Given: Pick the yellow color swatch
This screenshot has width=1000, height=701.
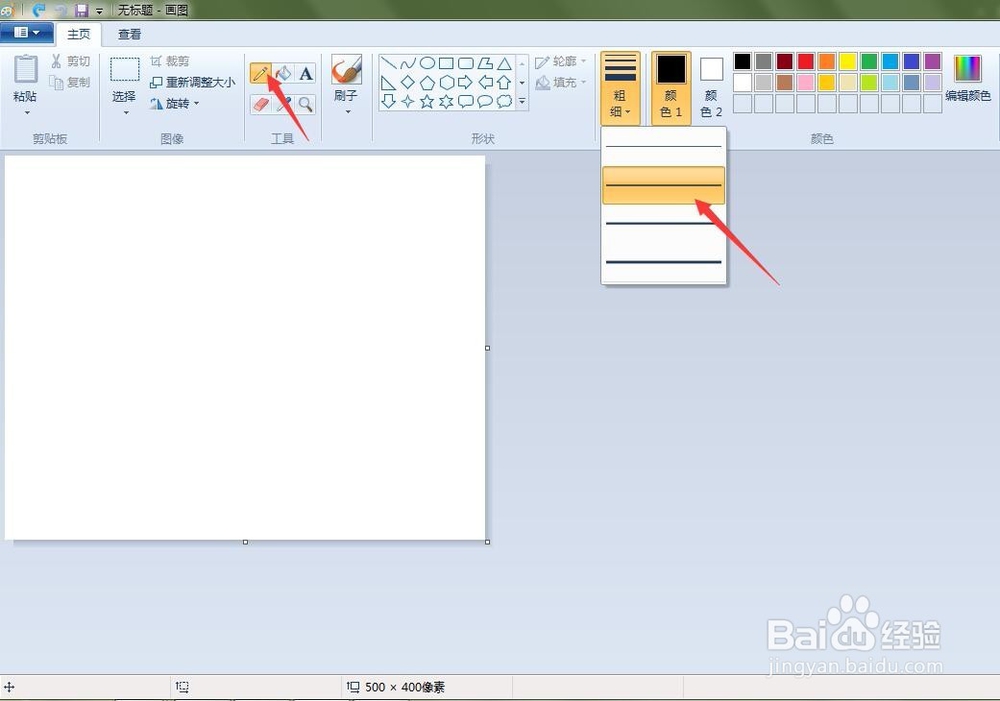Looking at the screenshot, I should tap(848, 61).
